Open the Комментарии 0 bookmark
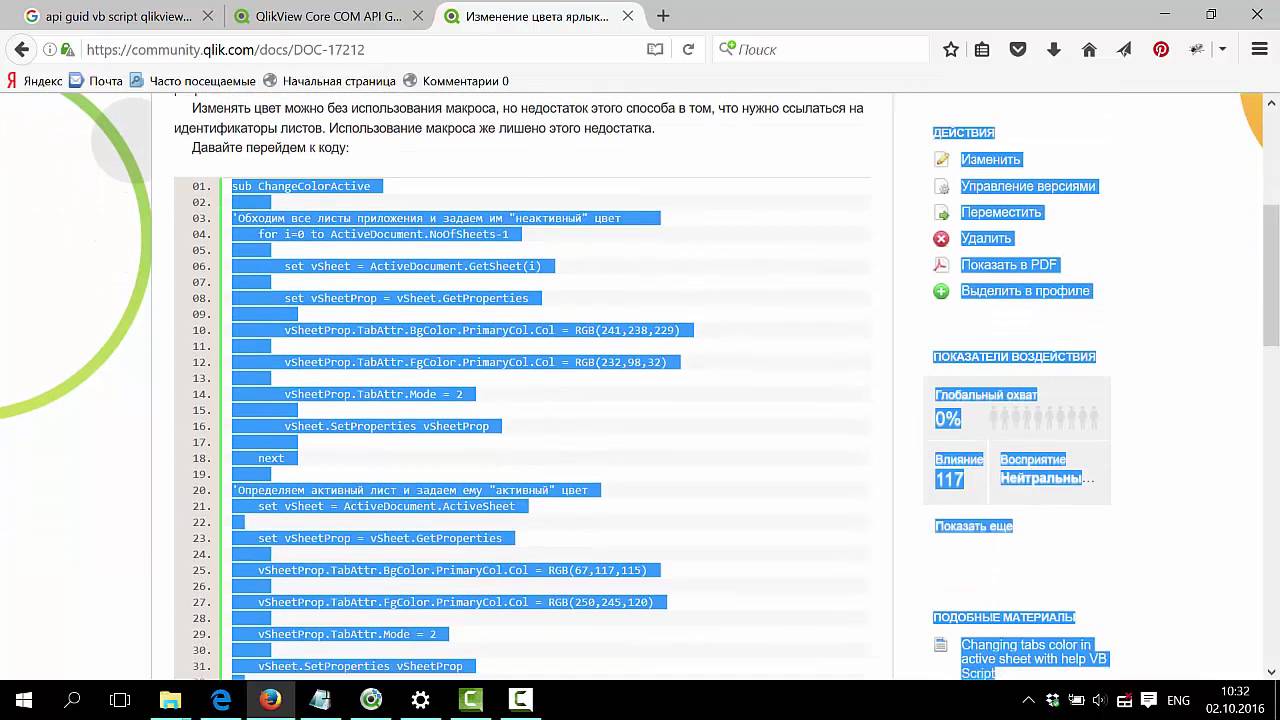This screenshot has width=1280, height=720. point(456,81)
